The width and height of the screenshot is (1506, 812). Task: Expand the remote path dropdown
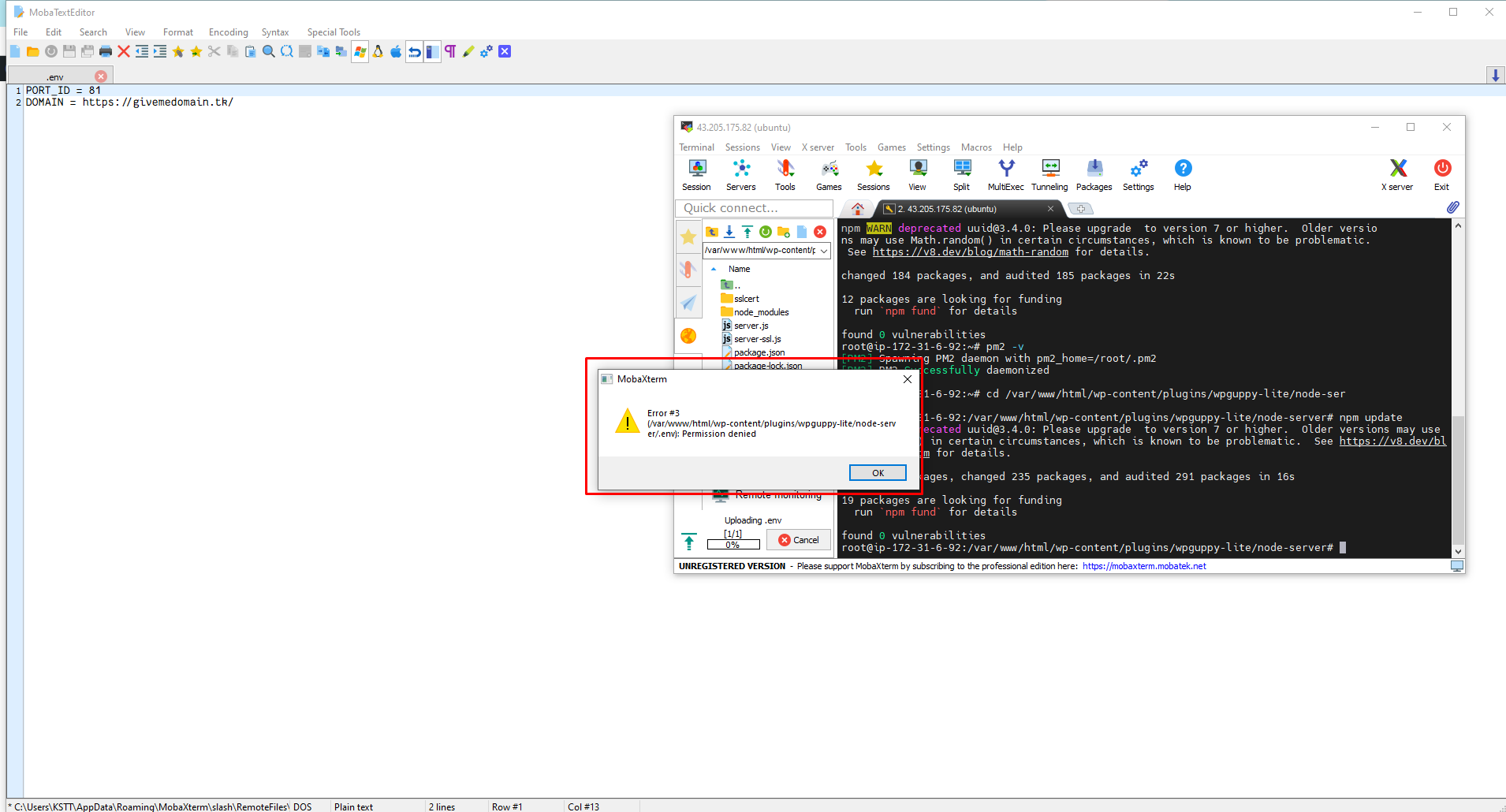[824, 251]
